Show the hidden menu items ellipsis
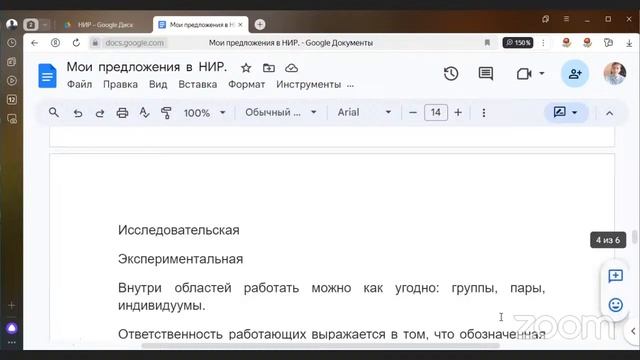Image resolution: width=640 pixels, height=360 pixels. click(350, 85)
